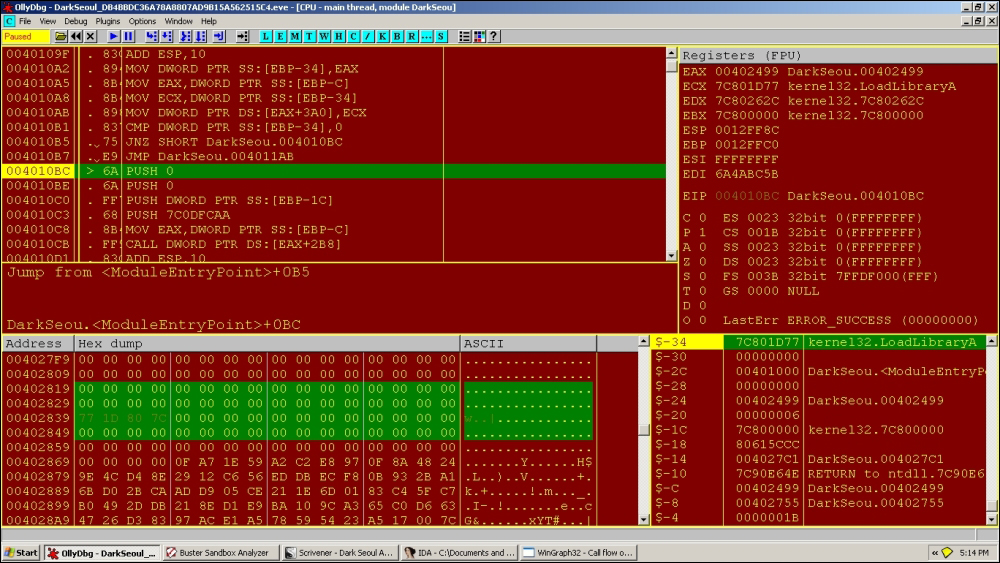Open Source window with S button

click(x=441, y=36)
